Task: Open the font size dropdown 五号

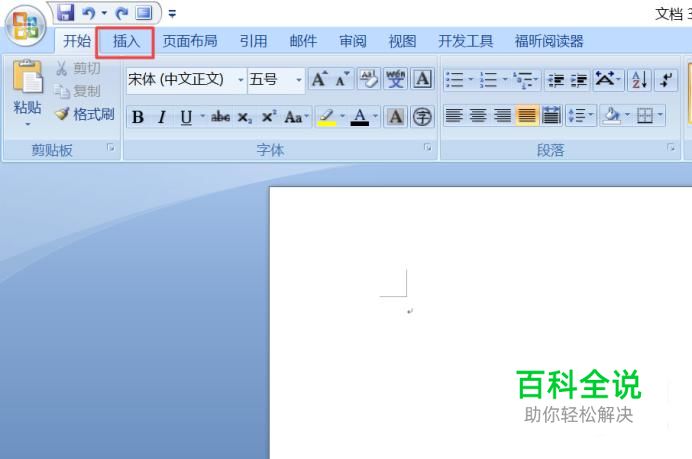Action: pyautogui.click(x=299, y=80)
